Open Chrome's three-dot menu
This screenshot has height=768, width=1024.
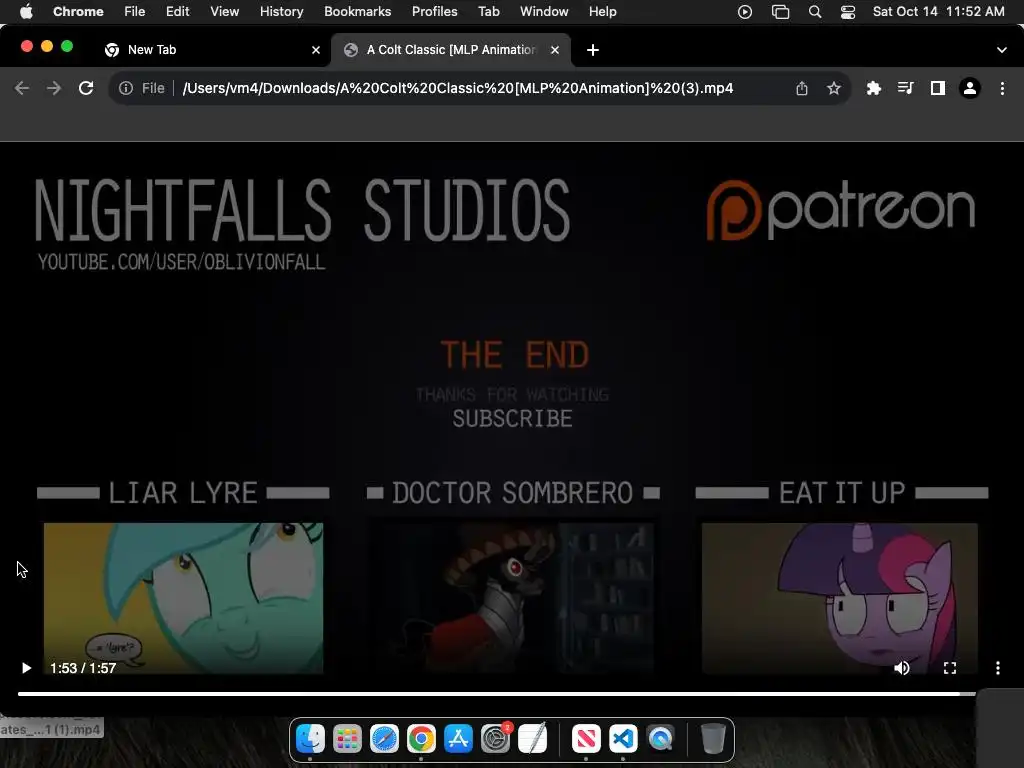pos(1002,88)
